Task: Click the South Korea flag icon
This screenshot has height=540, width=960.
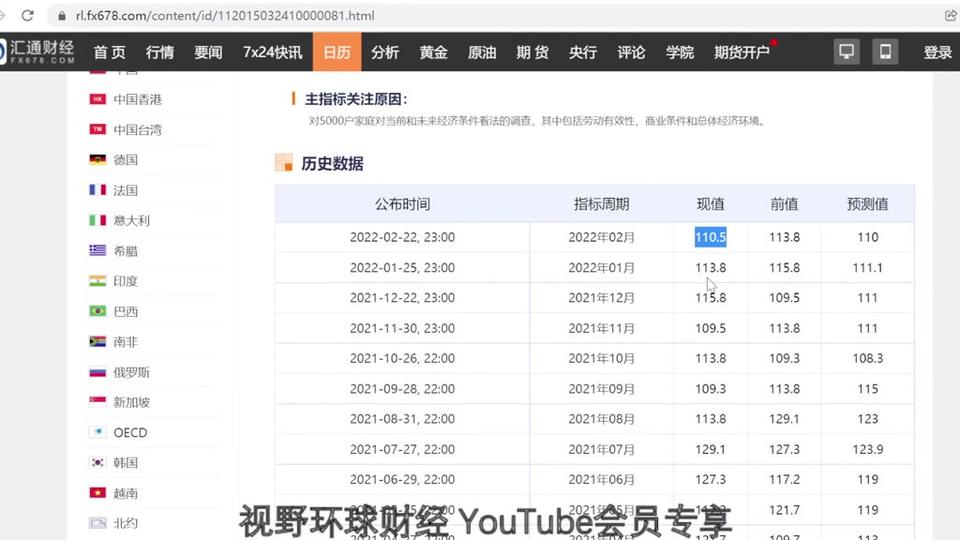Action: pos(97,463)
